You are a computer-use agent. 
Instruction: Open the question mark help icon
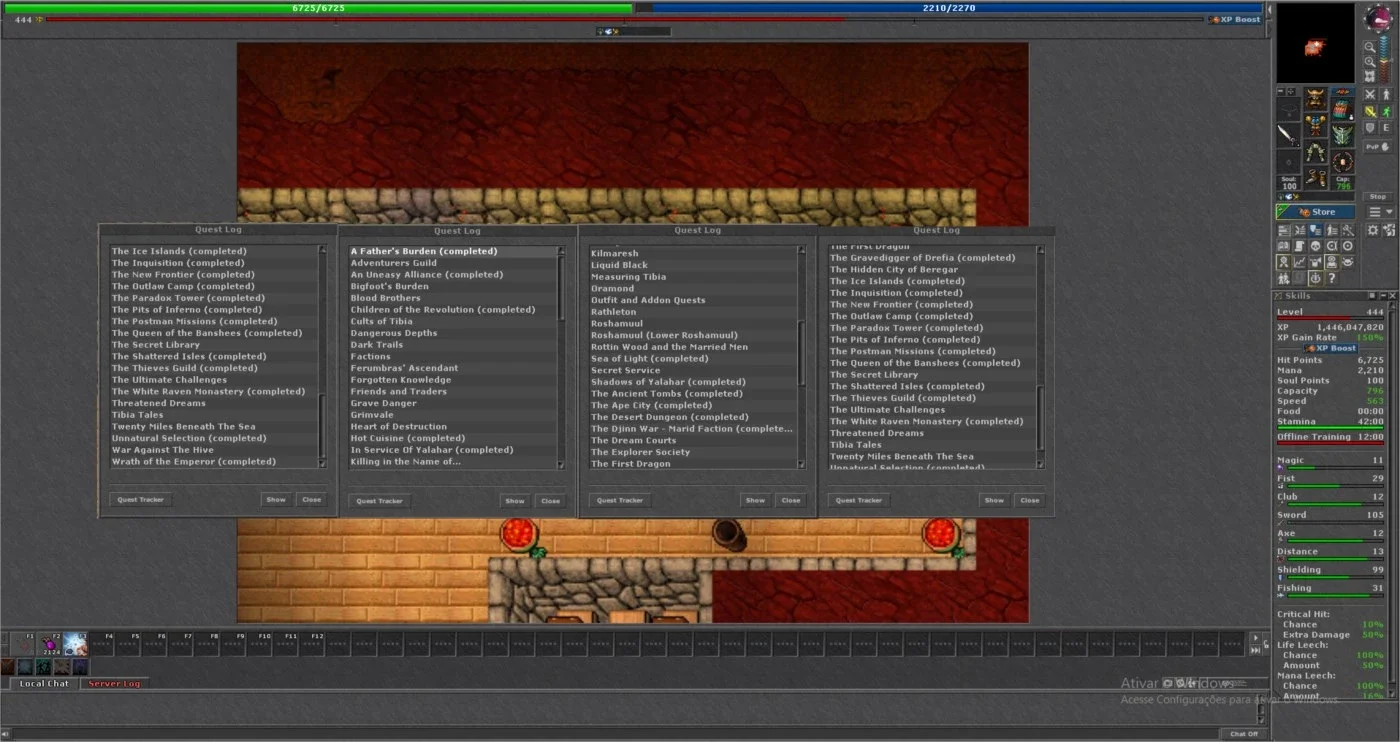(1331, 278)
